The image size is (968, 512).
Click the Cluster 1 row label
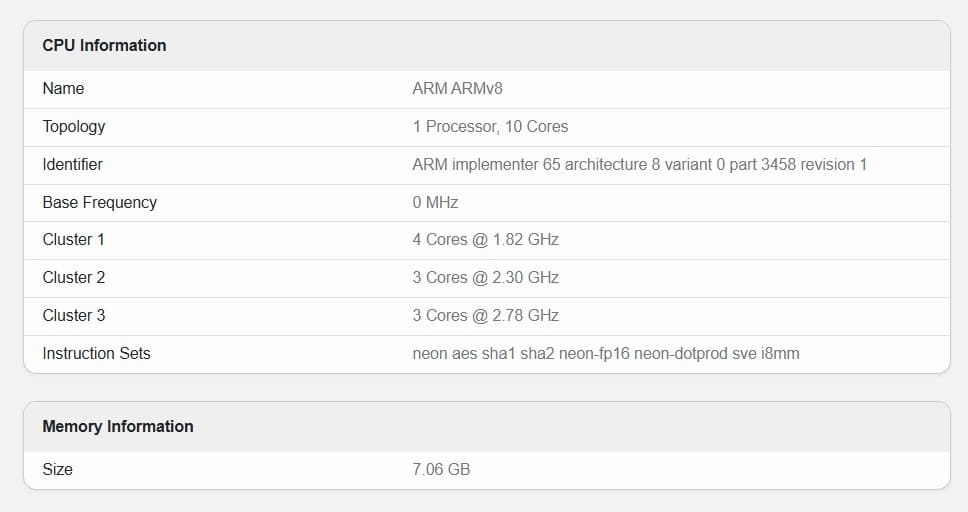pyautogui.click(x=73, y=239)
